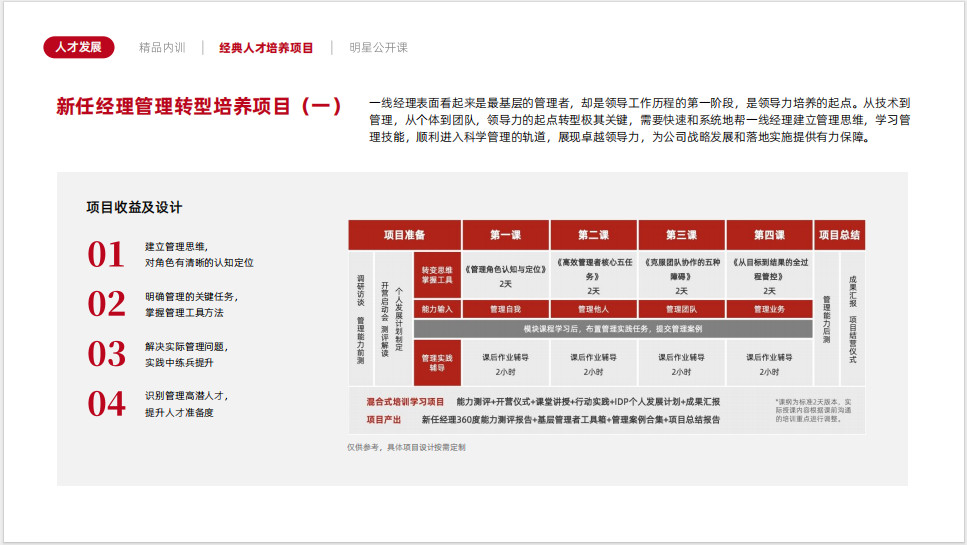Click the 新任经理管理转型培养项目 title
This screenshot has height=545, width=967.
pos(199,107)
